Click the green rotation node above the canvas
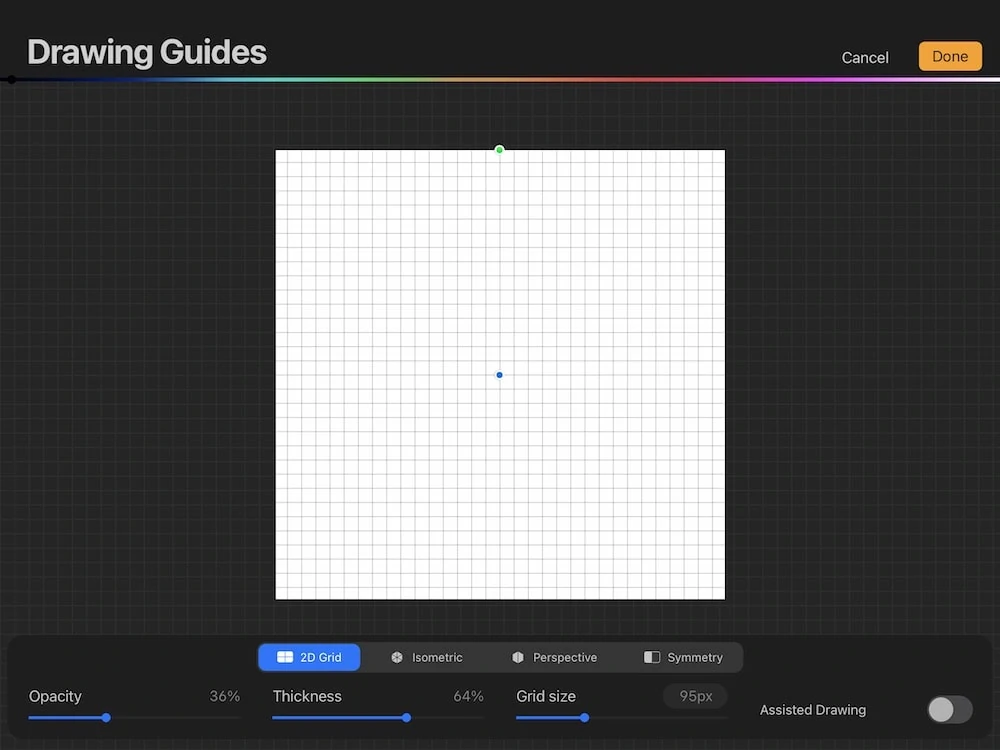This screenshot has height=750, width=1000. (499, 150)
